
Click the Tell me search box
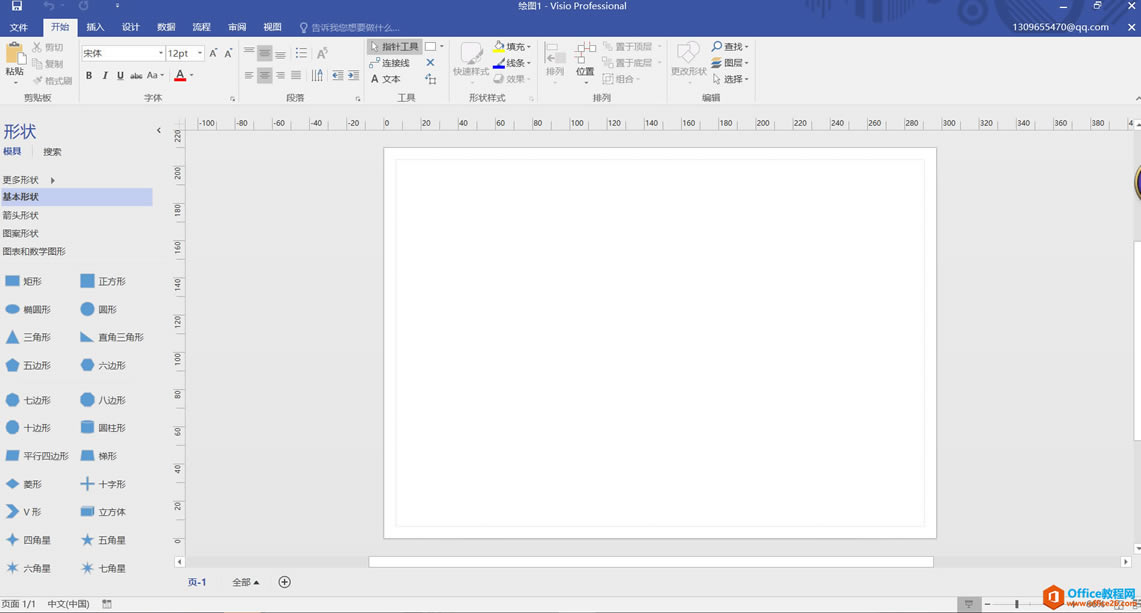tap(355, 28)
